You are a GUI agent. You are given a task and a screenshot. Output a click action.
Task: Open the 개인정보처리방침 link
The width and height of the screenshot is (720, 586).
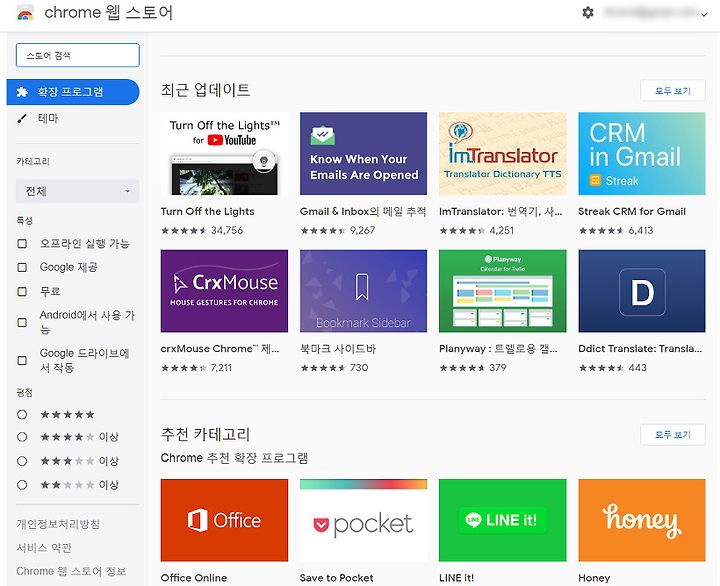(58, 524)
